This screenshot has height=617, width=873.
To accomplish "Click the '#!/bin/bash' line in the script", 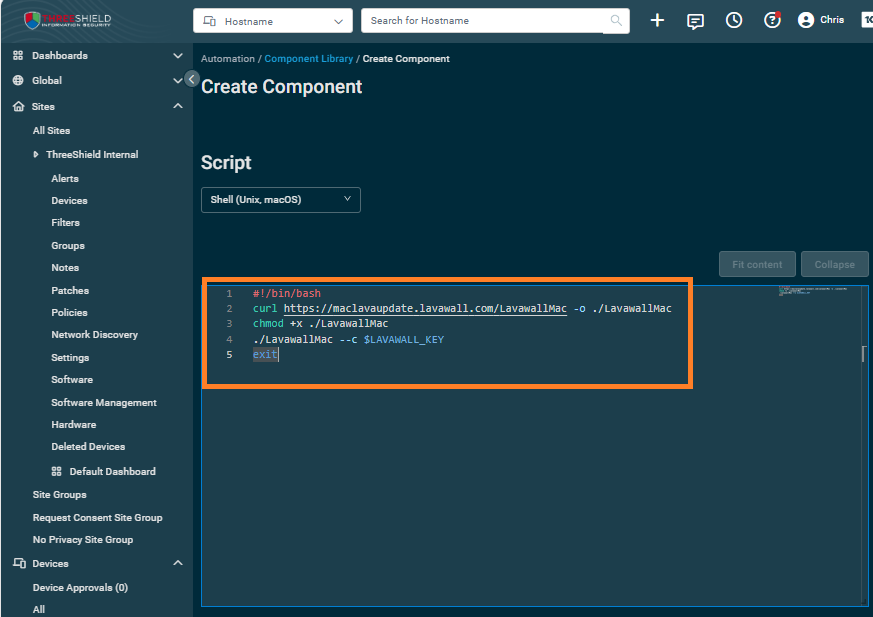I will click(x=287, y=293).
